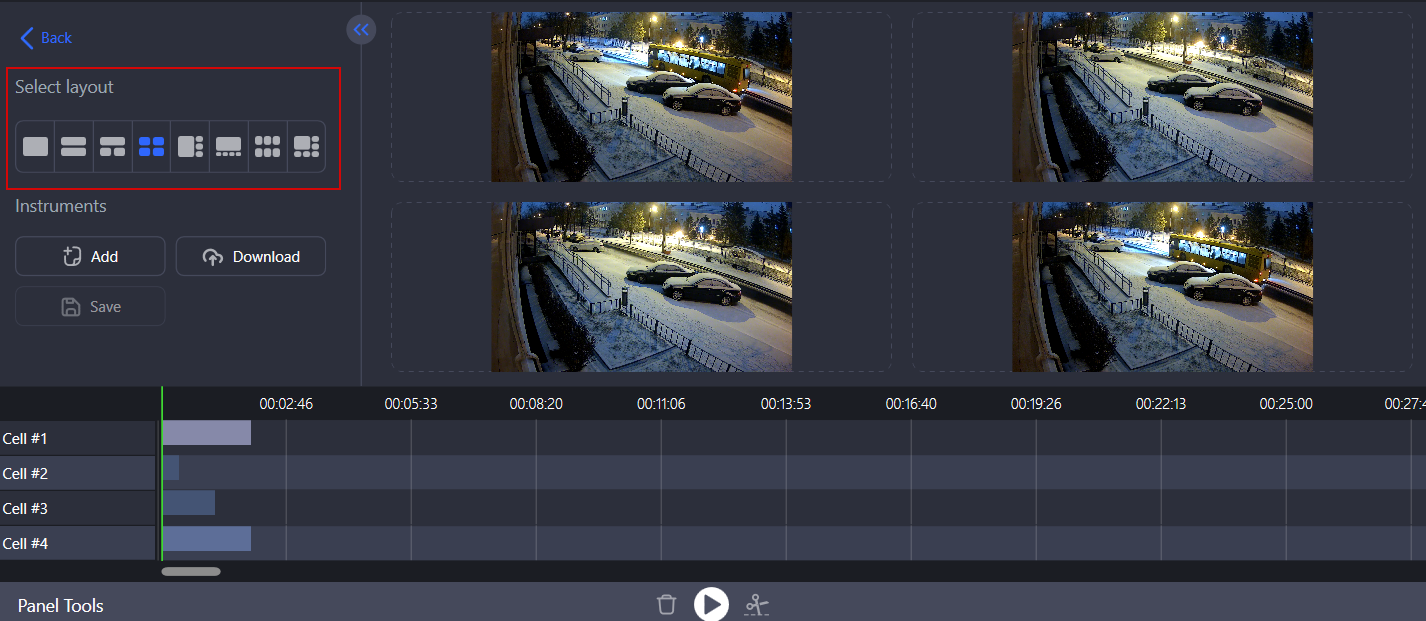
Task: Select the clip on the Cell #4 track
Action: point(206,538)
